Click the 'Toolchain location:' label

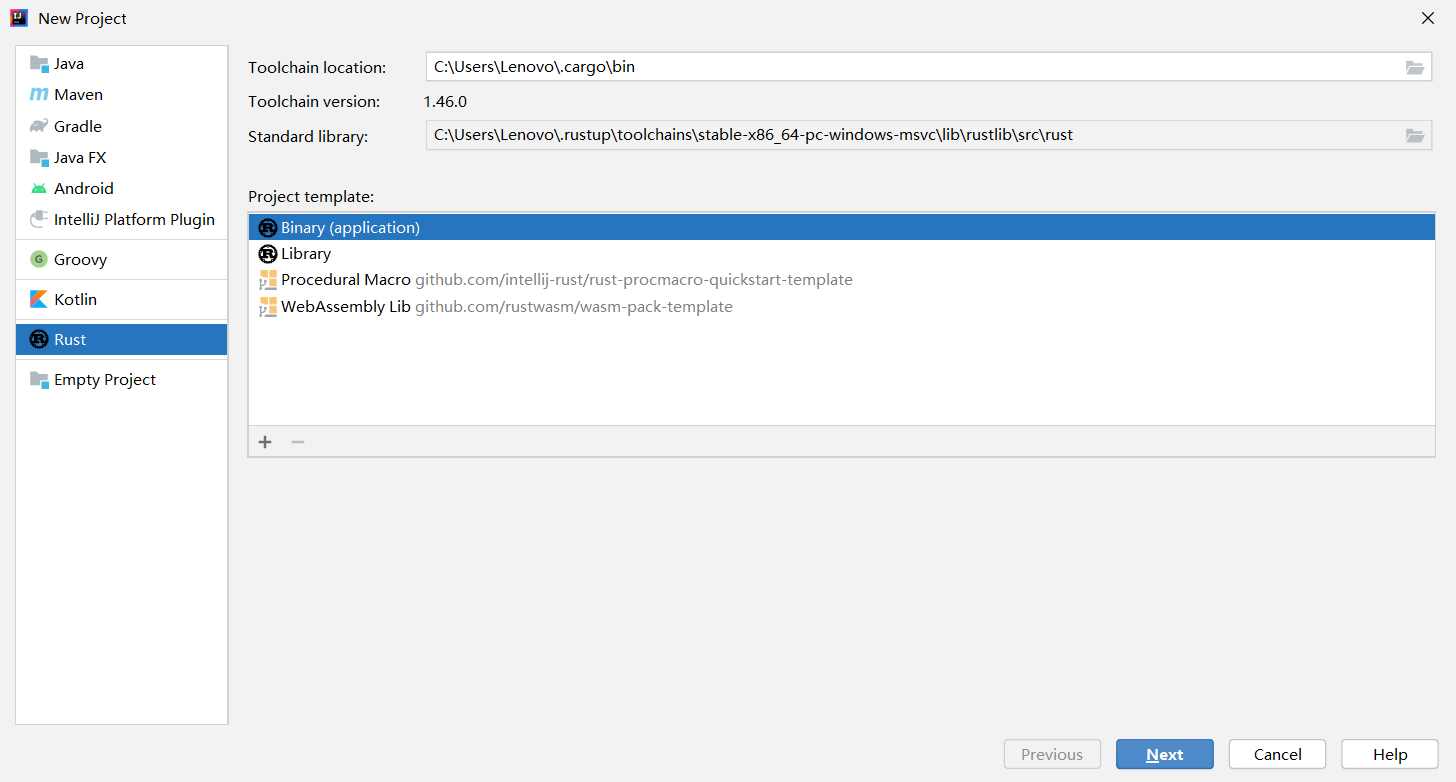(x=317, y=68)
